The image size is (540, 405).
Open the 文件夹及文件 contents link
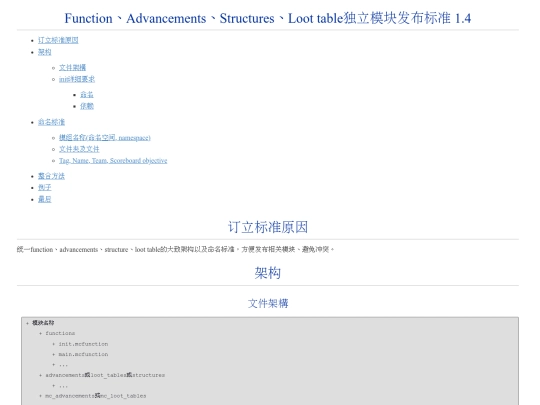click(x=79, y=149)
